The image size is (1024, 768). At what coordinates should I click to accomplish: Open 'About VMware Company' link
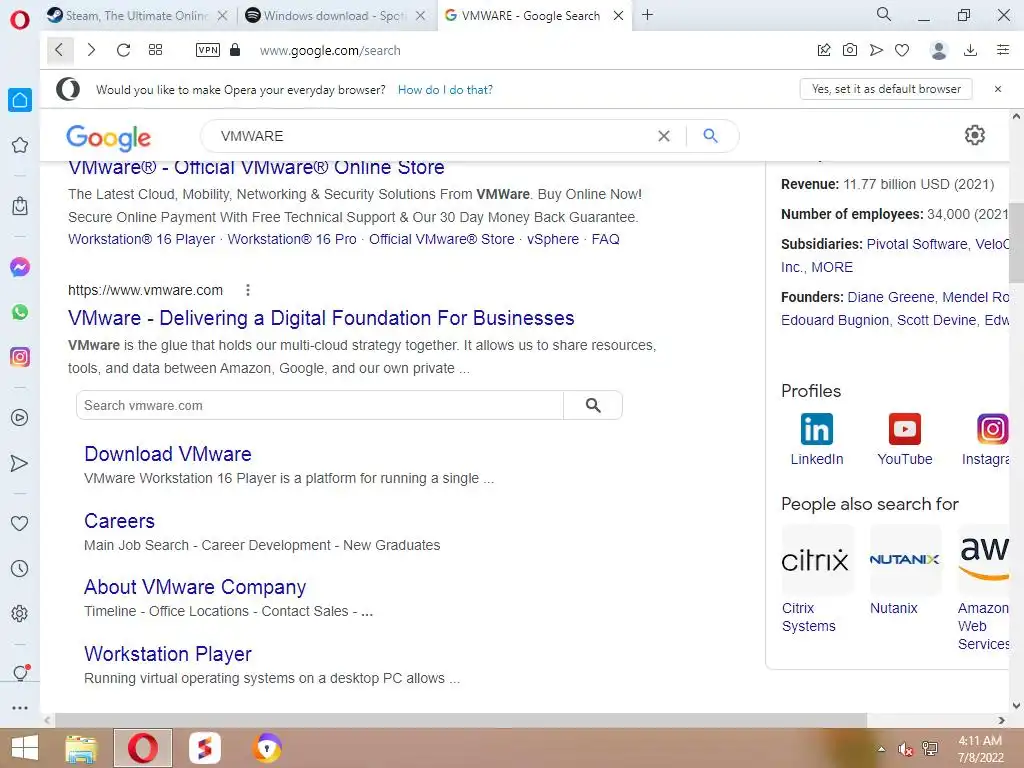point(195,587)
